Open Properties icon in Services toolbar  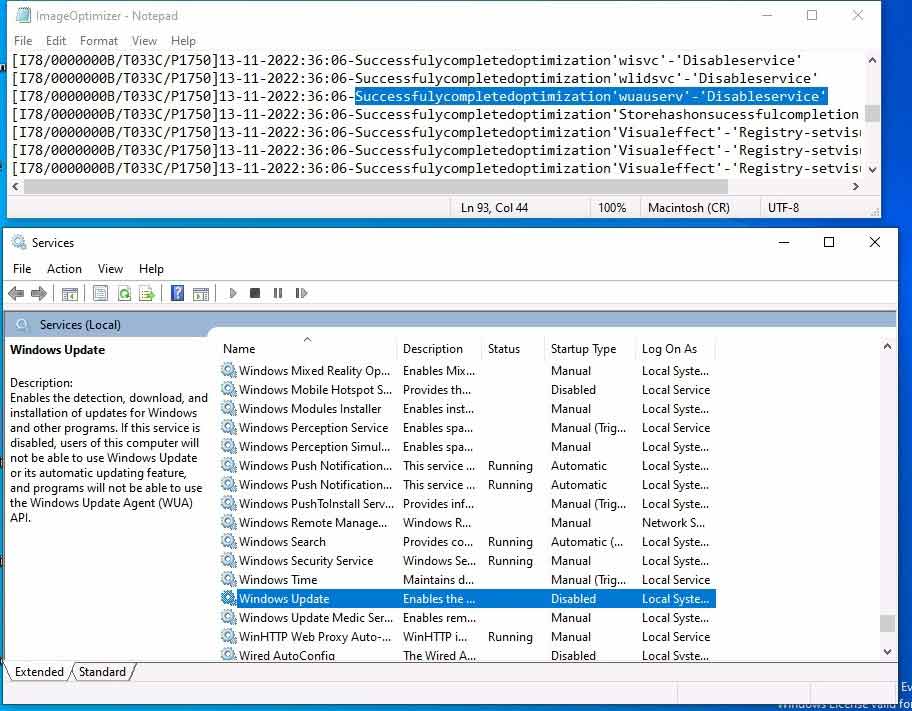[101, 293]
